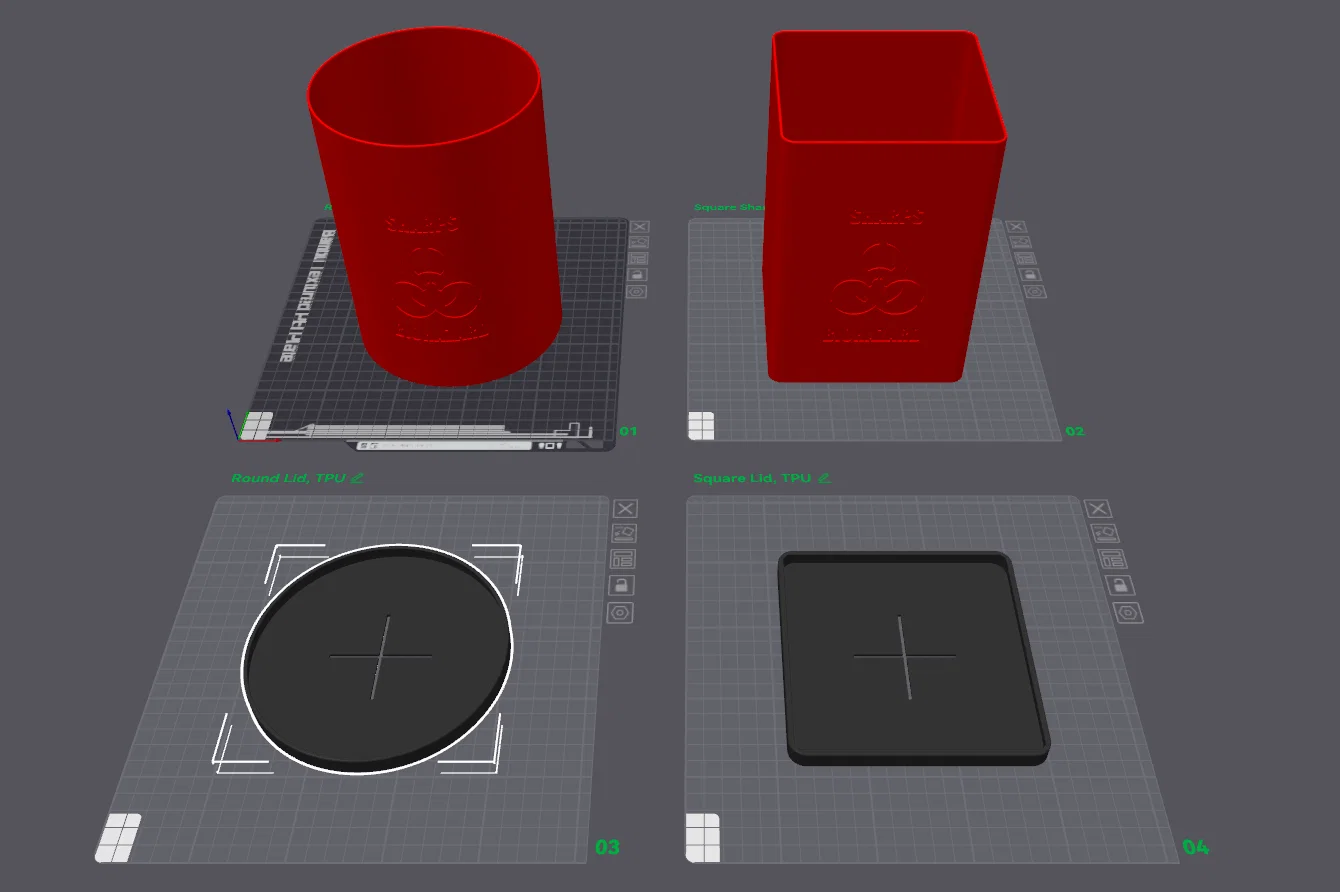Image resolution: width=1340 pixels, height=892 pixels.
Task: Arrange objects on plate 03
Action: (623, 559)
